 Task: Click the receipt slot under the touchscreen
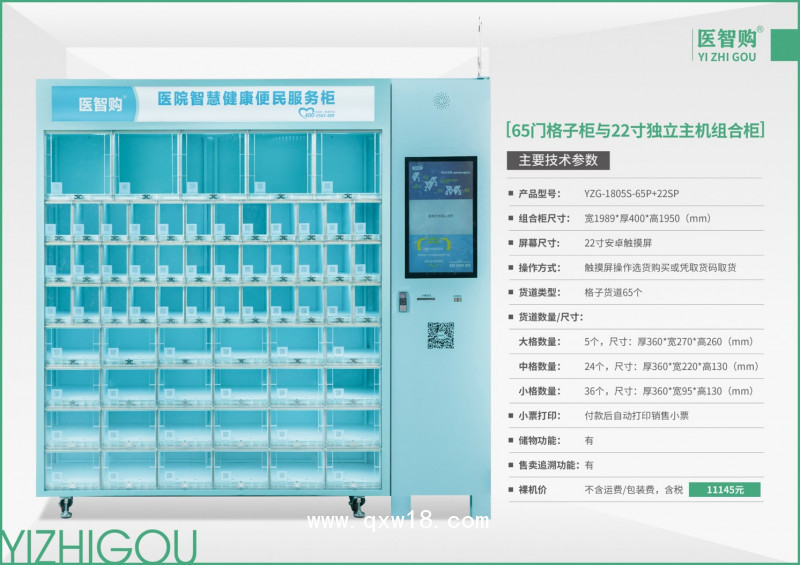pos(426,298)
